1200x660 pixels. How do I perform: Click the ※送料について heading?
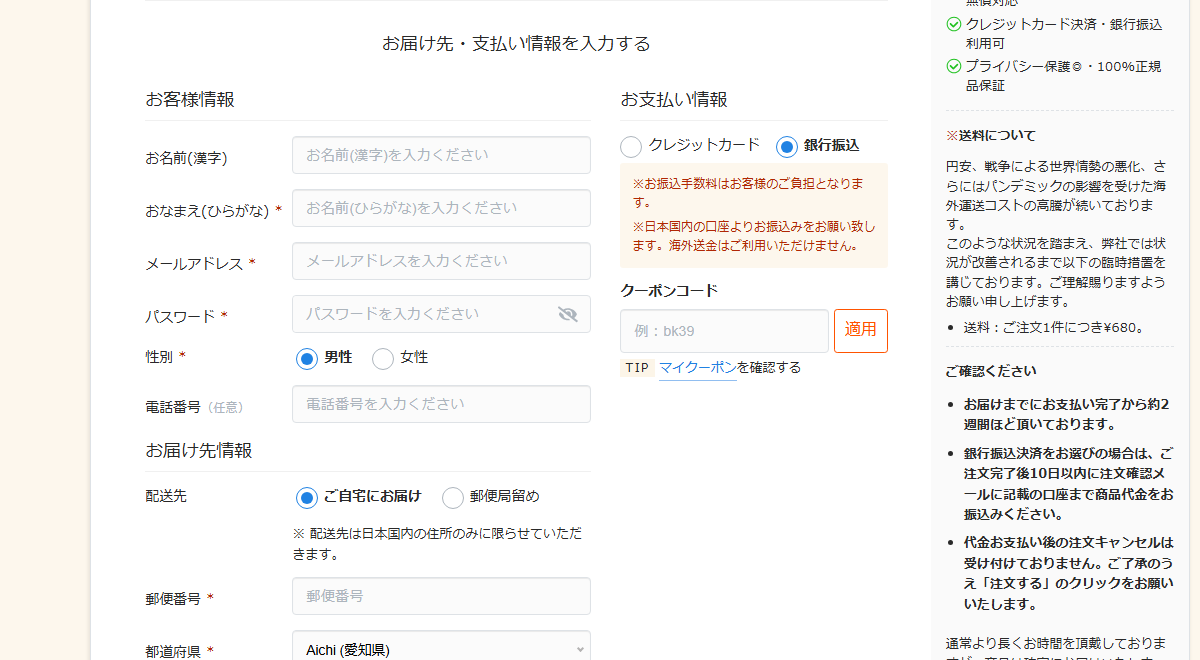(991, 135)
